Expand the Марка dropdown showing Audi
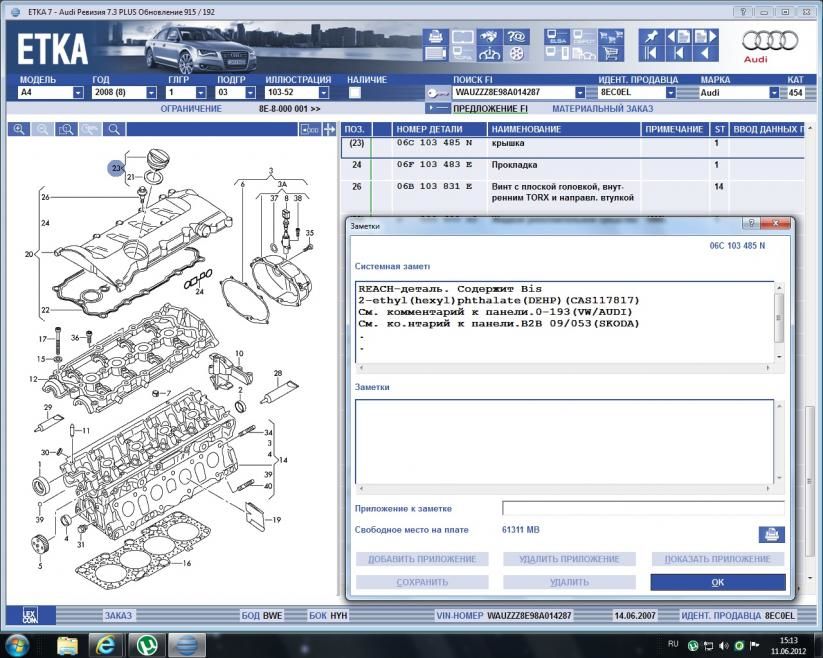The width and height of the screenshot is (823, 658). pos(774,93)
